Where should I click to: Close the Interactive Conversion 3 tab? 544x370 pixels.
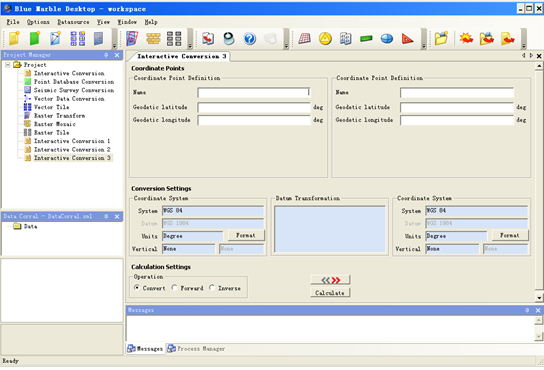(539, 56)
